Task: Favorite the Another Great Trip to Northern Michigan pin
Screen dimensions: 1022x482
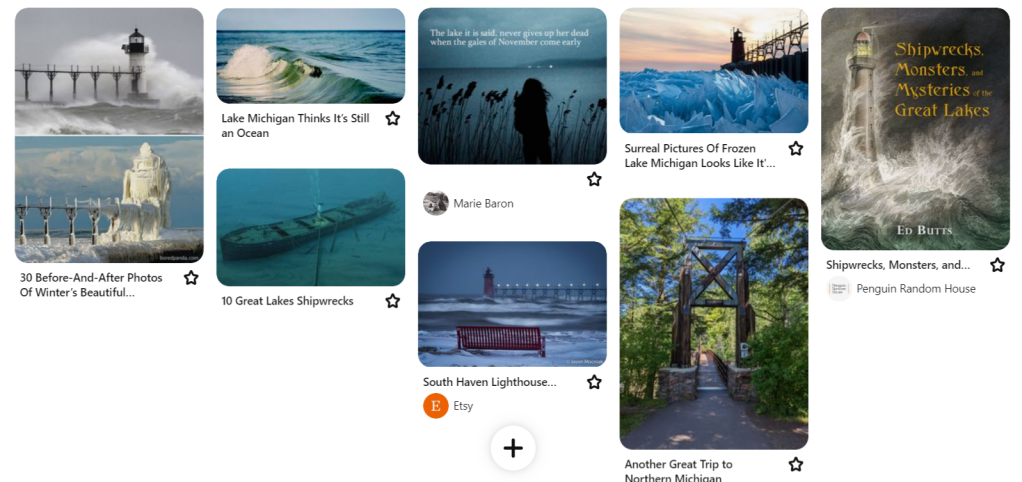Action: pos(796,464)
